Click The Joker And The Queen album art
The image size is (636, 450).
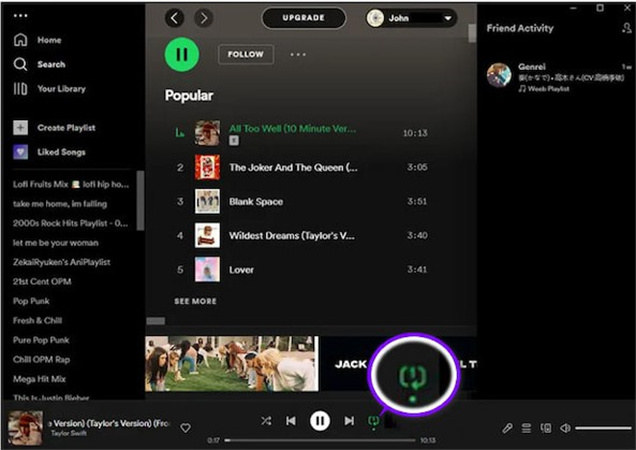pos(207,167)
